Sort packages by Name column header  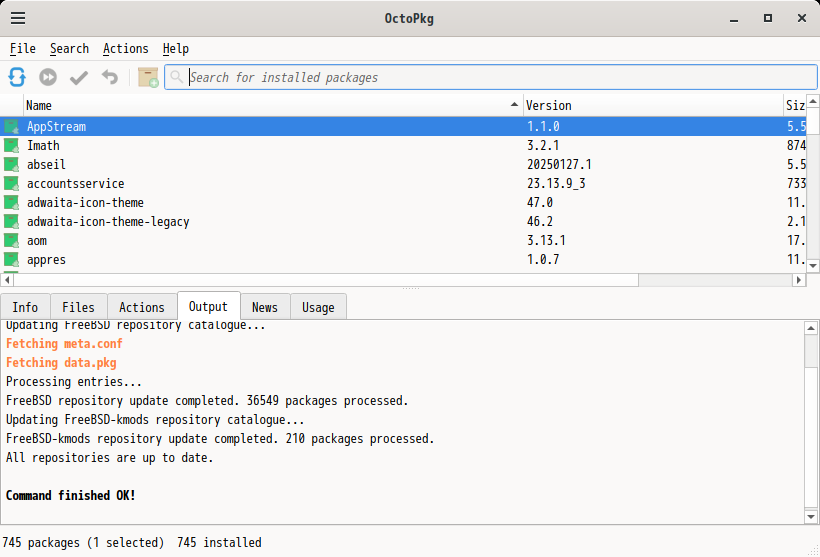[x=270, y=105]
